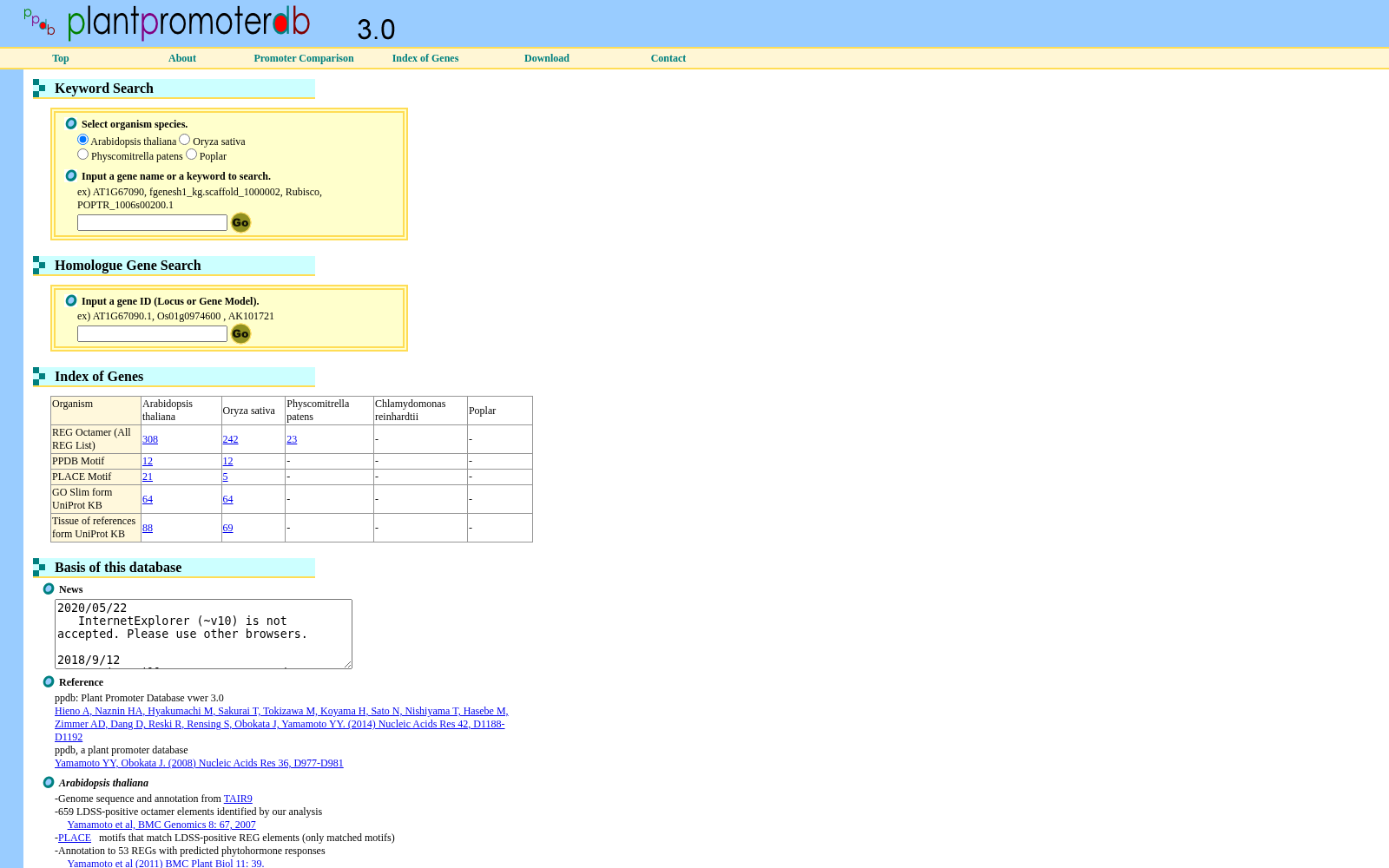
Task: Select the Oryza sativa radio button
Action: (x=184, y=140)
